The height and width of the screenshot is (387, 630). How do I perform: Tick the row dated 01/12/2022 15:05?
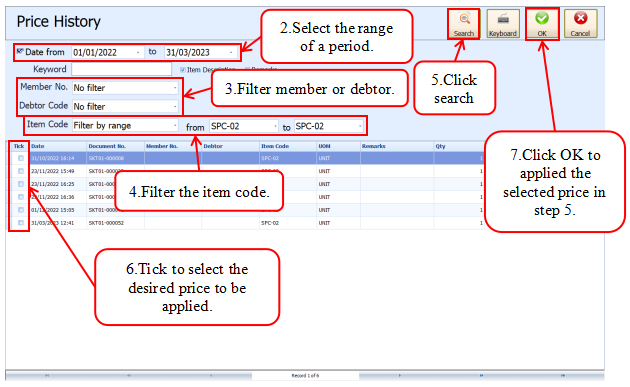21,210
